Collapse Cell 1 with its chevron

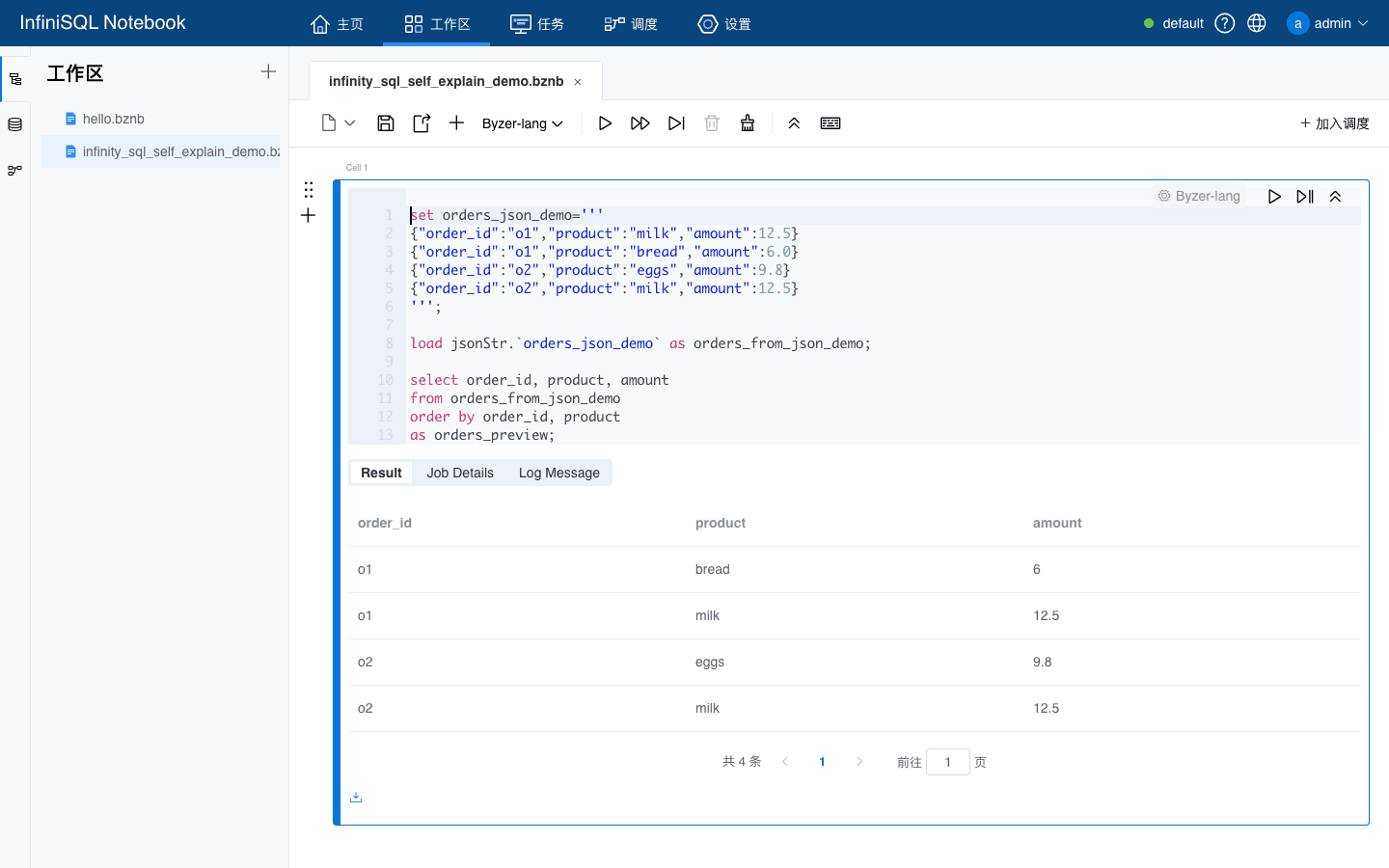[x=1336, y=196]
